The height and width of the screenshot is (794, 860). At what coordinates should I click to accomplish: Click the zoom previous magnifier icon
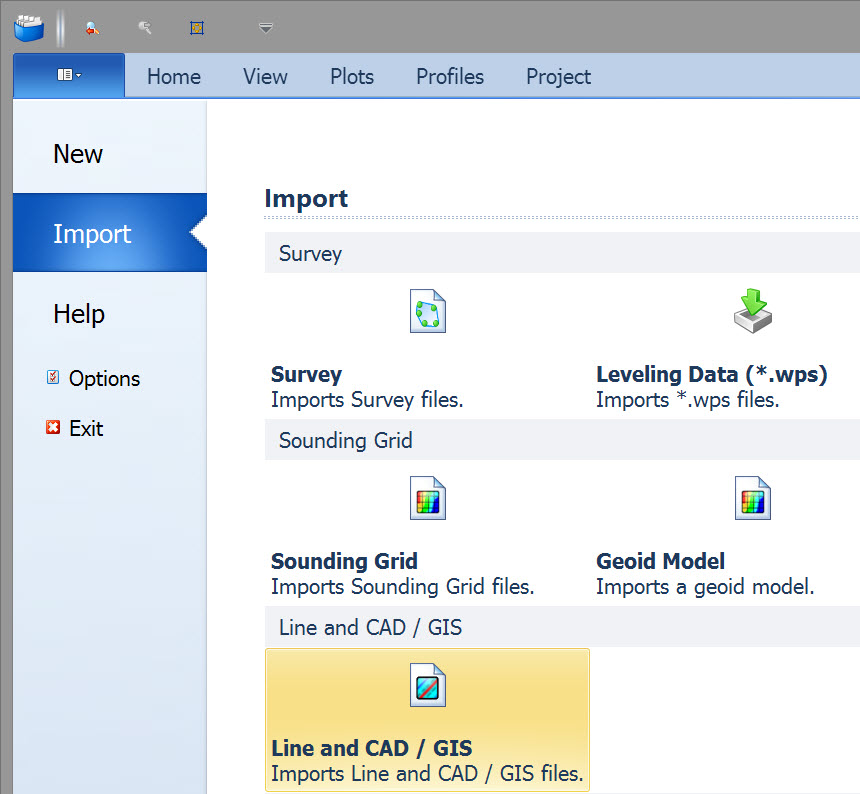pyautogui.click(x=92, y=28)
